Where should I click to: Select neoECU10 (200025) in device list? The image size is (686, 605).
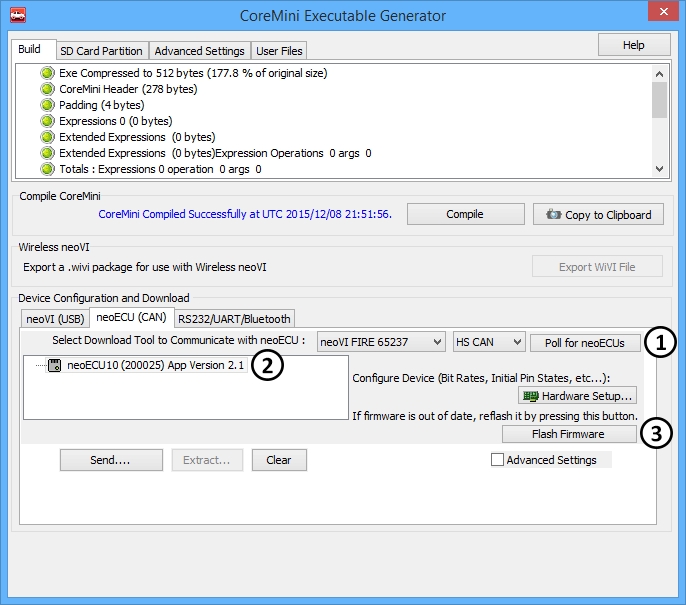click(155, 366)
